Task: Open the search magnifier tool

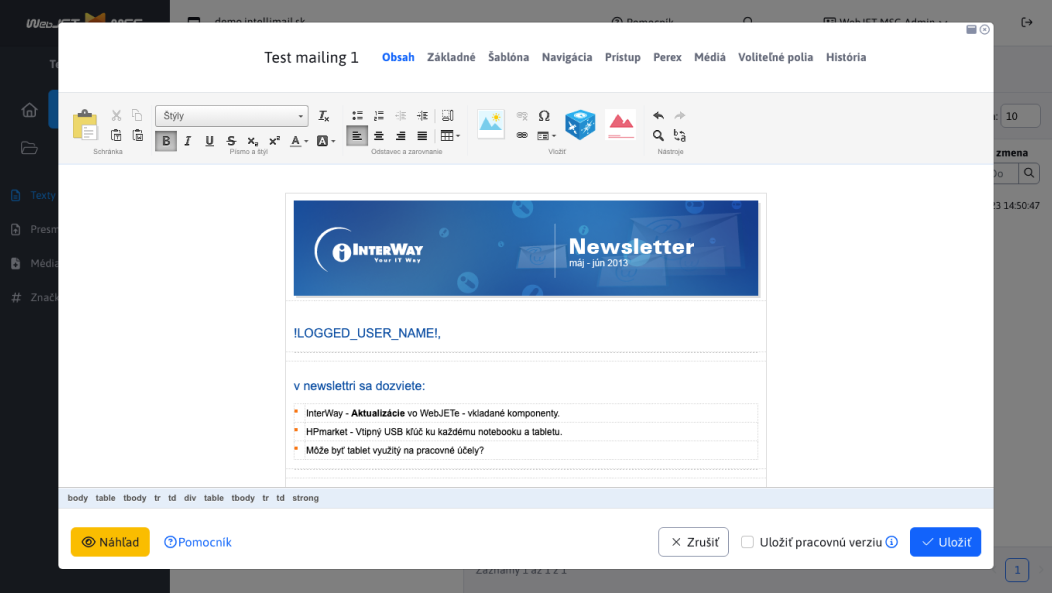Action: point(657,135)
